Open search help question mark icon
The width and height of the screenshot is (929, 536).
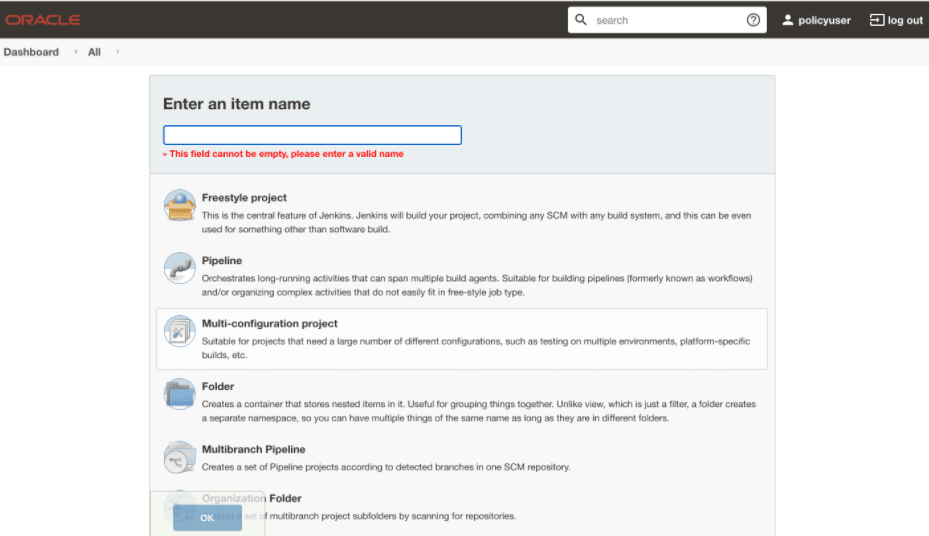[753, 20]
